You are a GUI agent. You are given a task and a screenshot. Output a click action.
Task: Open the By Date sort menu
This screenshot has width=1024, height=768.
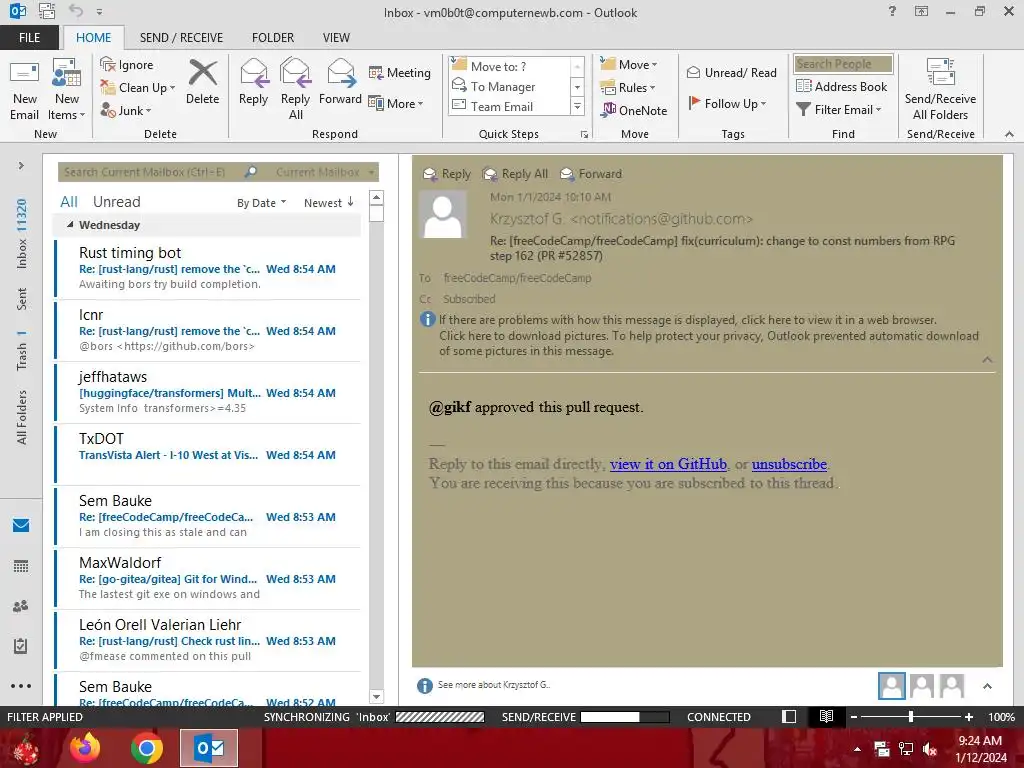pyautogui.click(x=261, y=203)
